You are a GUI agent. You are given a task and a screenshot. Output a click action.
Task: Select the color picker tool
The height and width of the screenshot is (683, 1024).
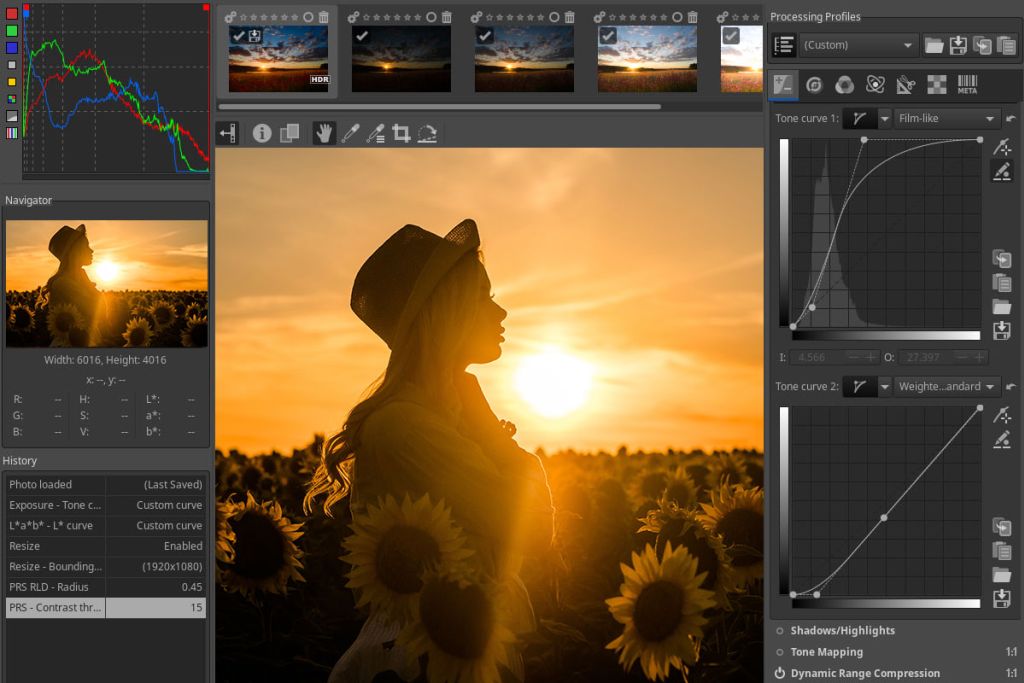point(352,132)
